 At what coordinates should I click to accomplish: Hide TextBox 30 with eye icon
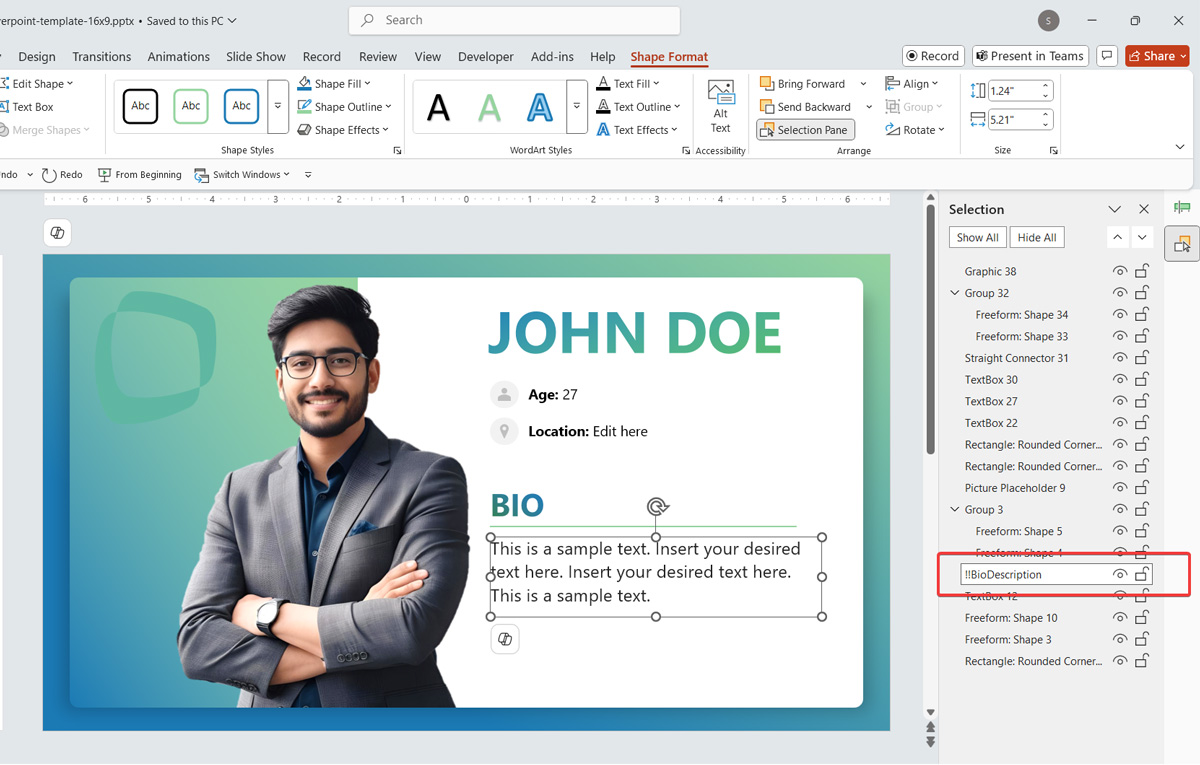(x=1120, y=380)
